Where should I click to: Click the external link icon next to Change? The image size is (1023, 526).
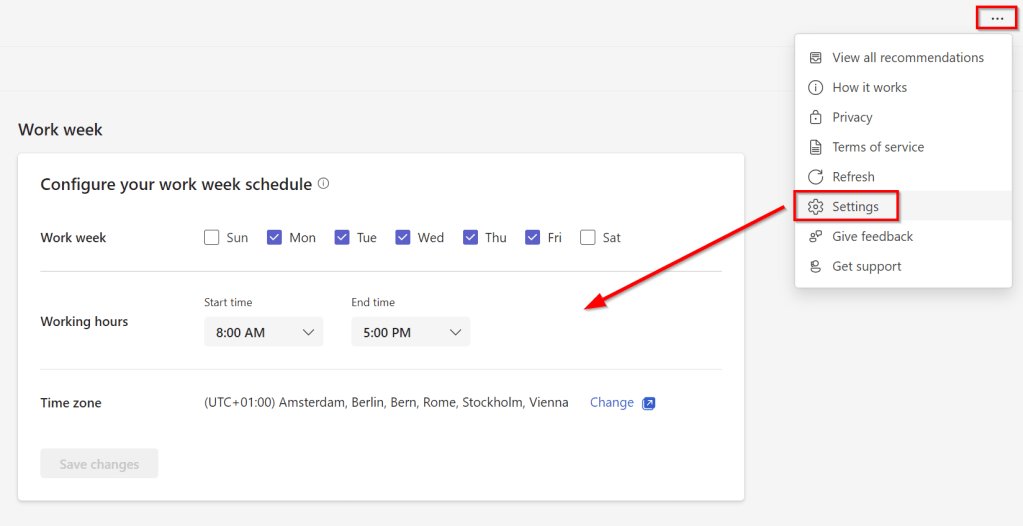[x=648, y=403]
